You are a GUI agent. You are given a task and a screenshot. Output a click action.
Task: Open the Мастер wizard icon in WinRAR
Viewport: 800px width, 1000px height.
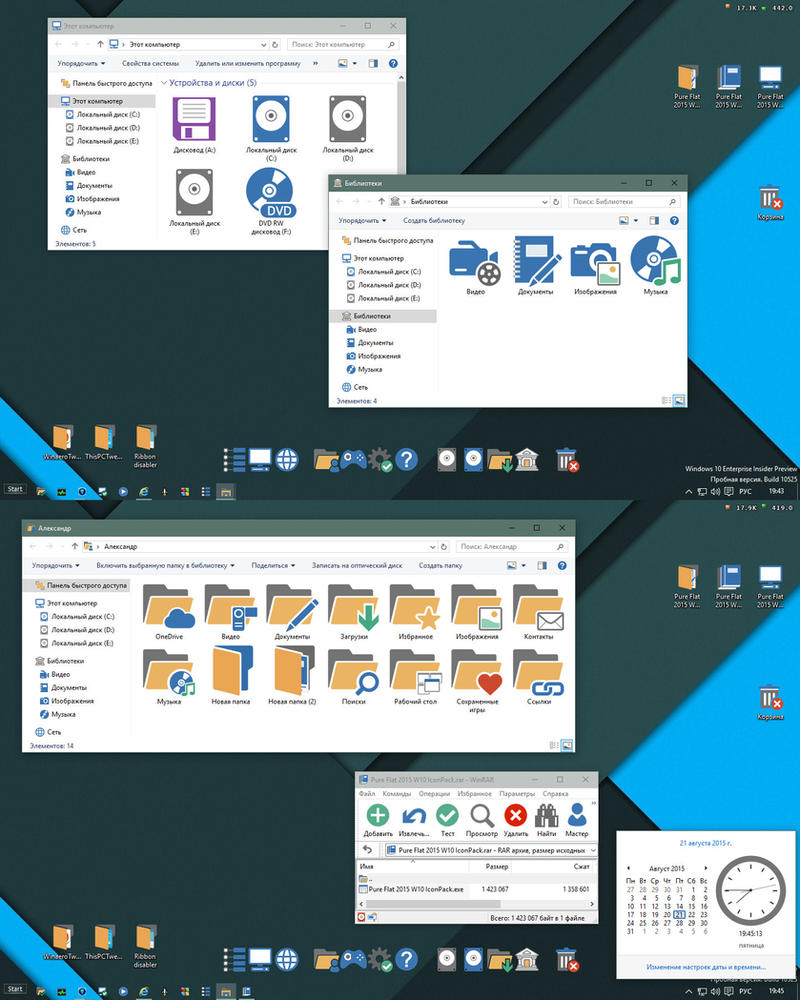click(x=577, y=816)
